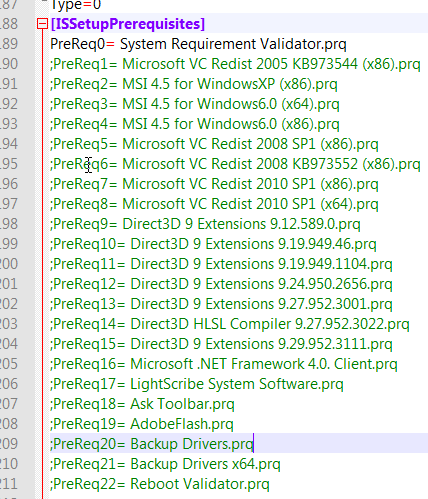Click the Direct3D HLSL Compiler line
This screenshot has height=499, width=428.
tap(230, 324)
